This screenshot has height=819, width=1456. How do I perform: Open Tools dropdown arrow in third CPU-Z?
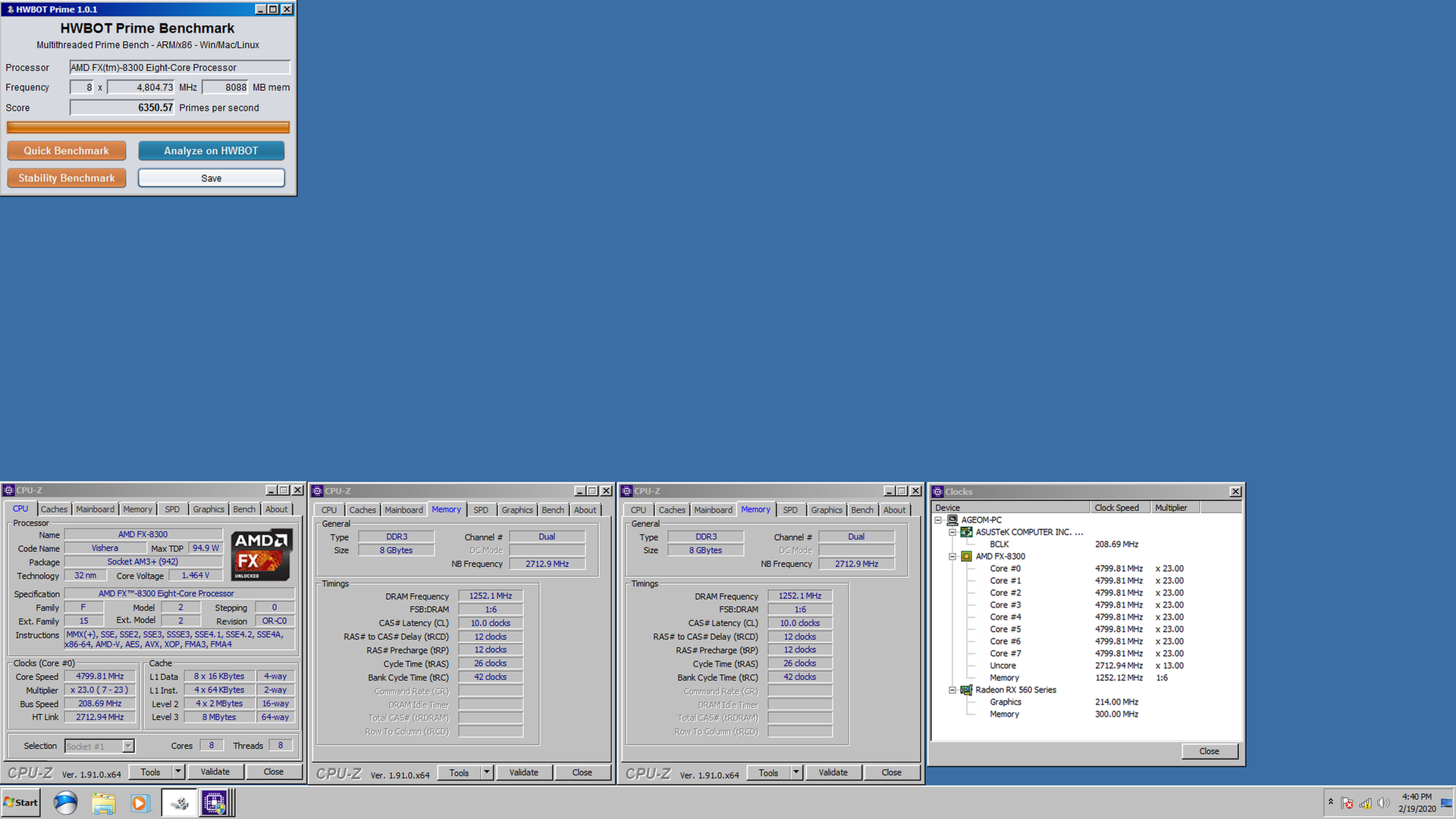796,773
